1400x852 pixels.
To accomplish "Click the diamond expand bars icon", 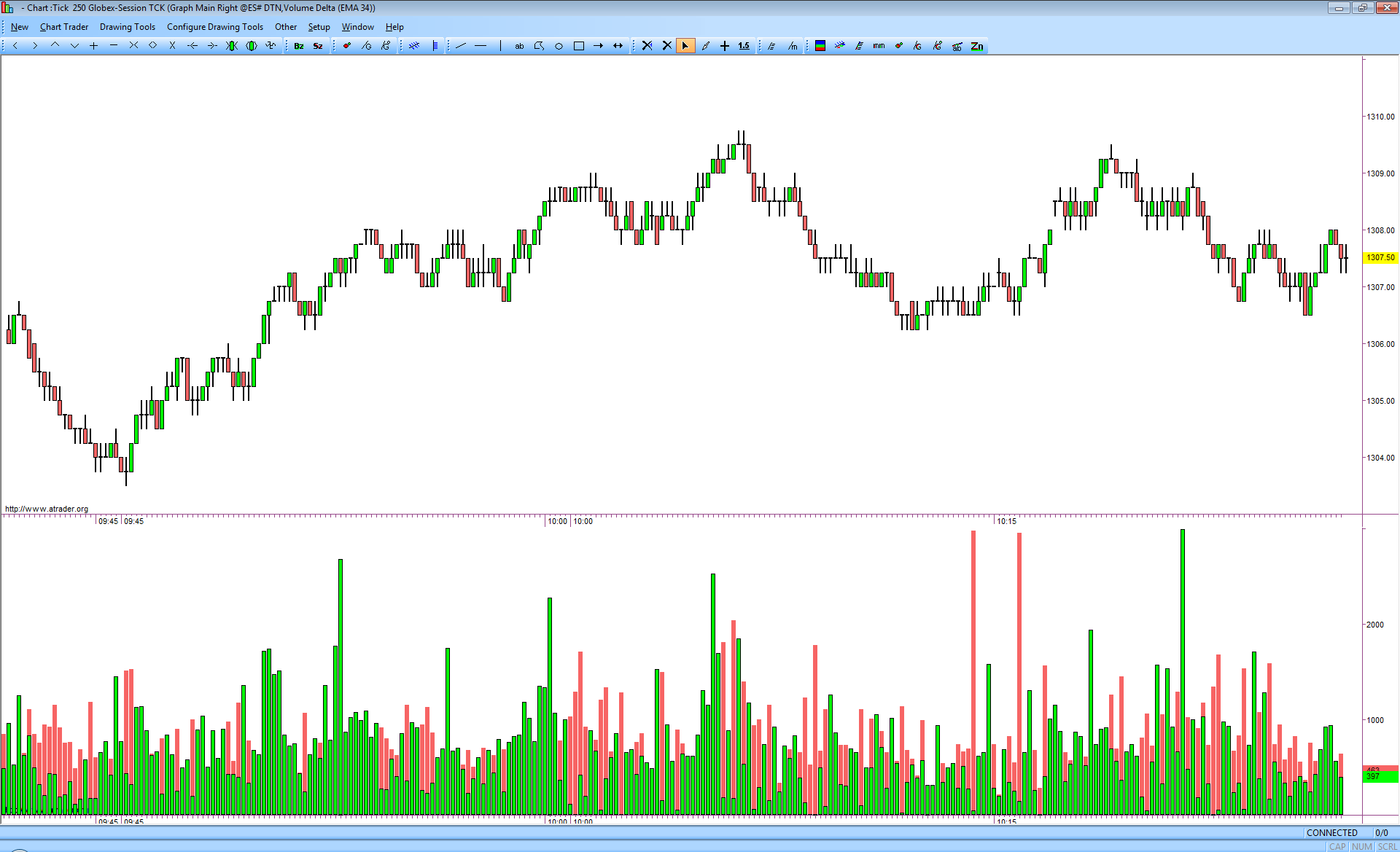I will 153,46.
